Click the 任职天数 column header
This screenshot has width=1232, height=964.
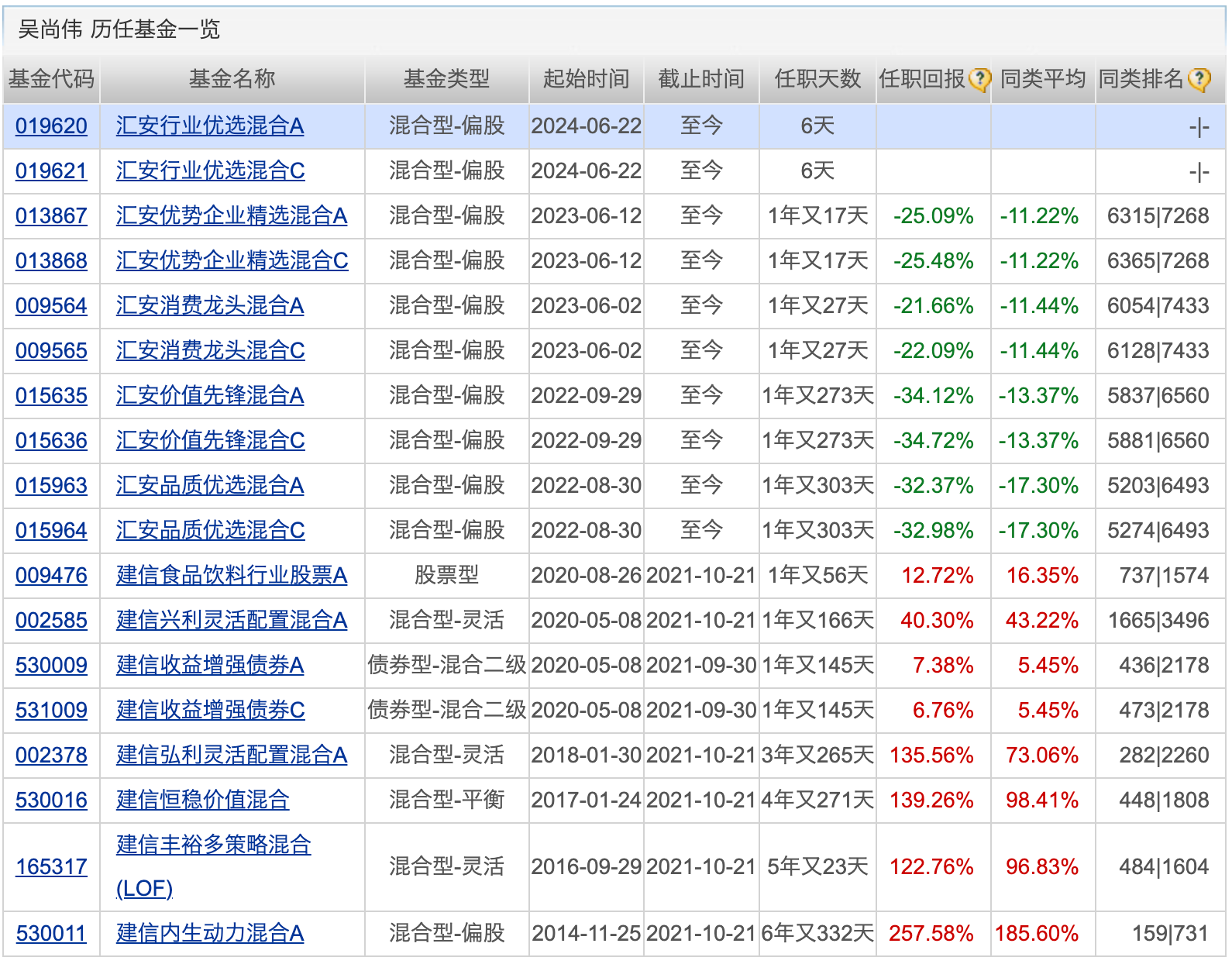(x=817, y=79)
